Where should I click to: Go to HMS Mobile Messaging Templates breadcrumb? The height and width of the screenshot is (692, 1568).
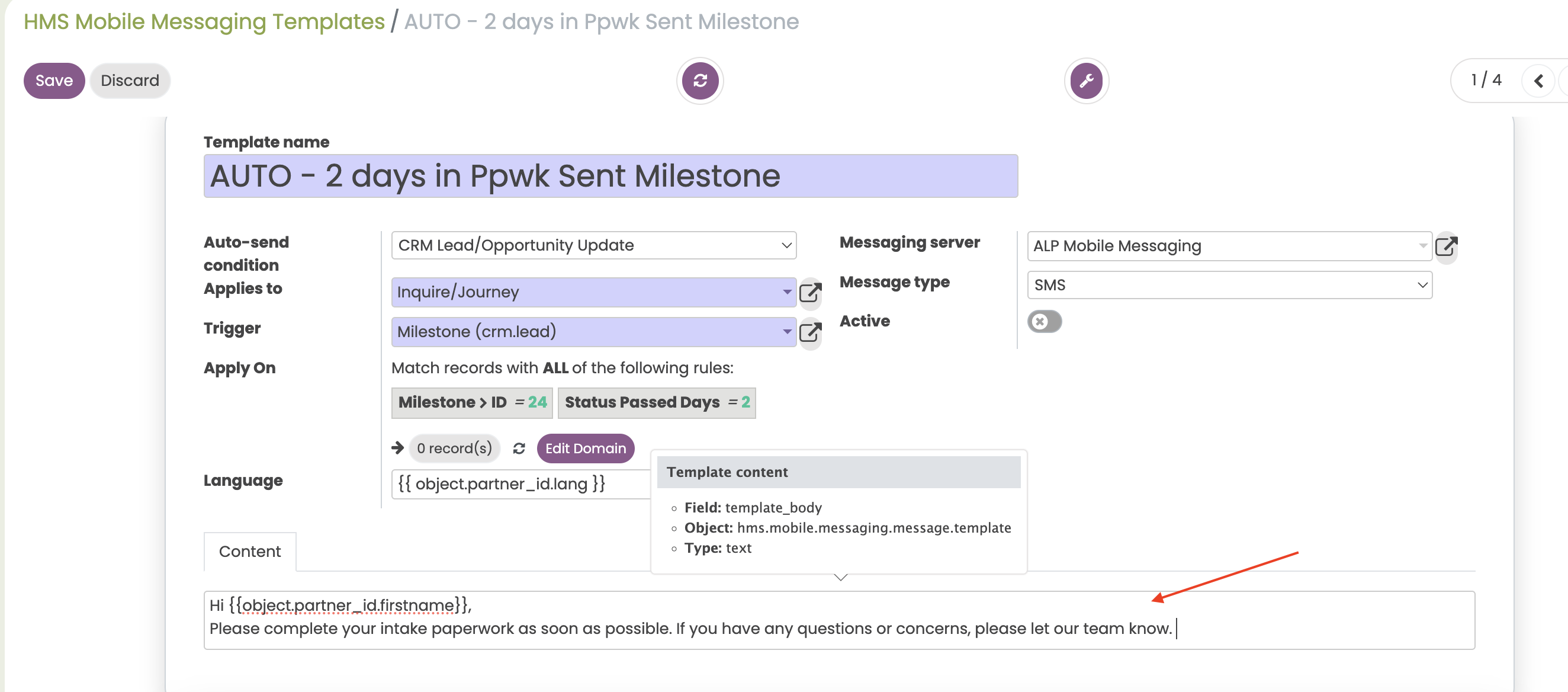pyautogui.click(x=204, y=21)
